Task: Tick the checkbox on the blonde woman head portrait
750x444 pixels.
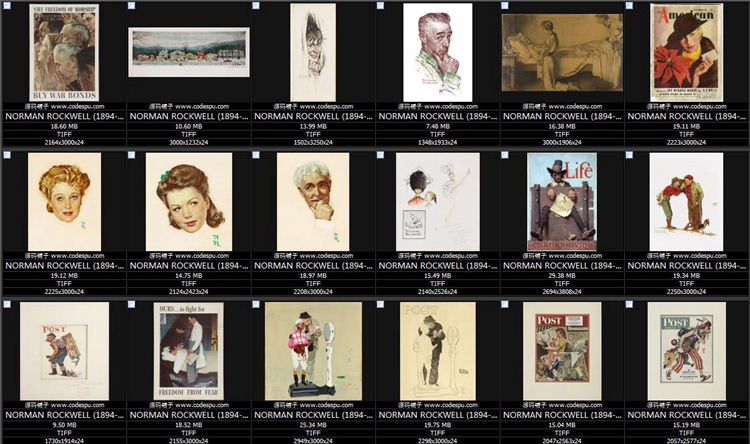Action: pos(7,155)
